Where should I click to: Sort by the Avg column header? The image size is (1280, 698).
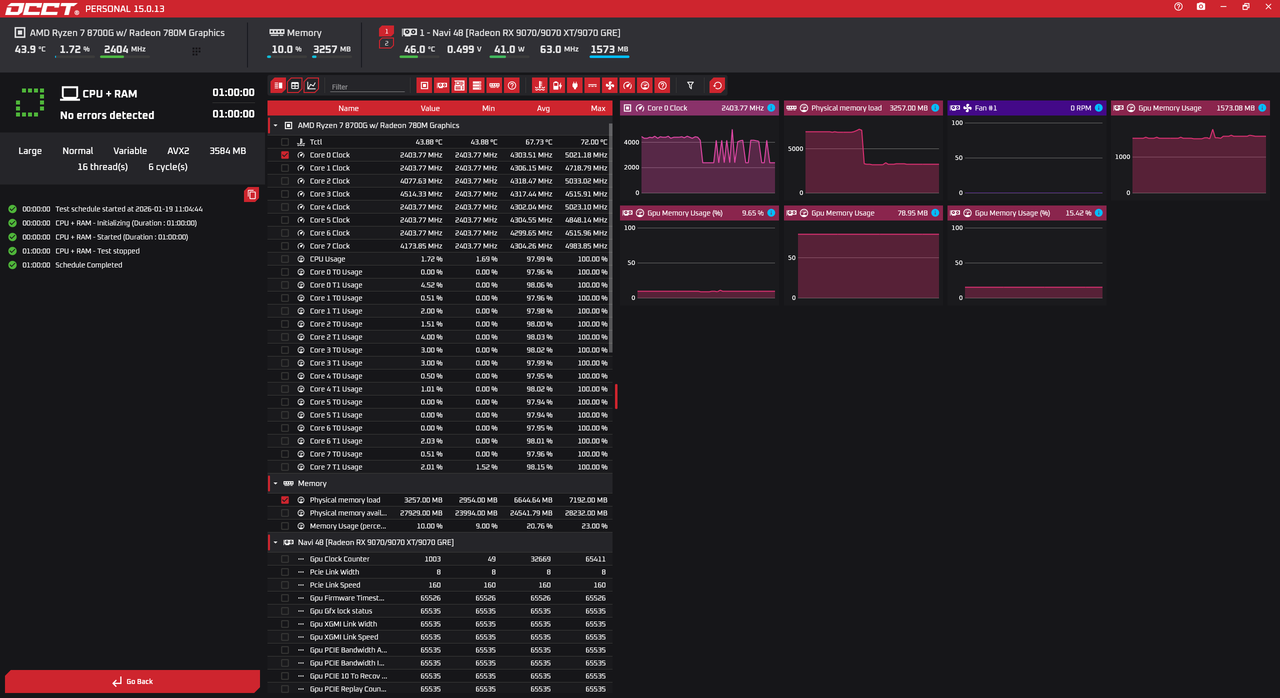pos(543,108)
